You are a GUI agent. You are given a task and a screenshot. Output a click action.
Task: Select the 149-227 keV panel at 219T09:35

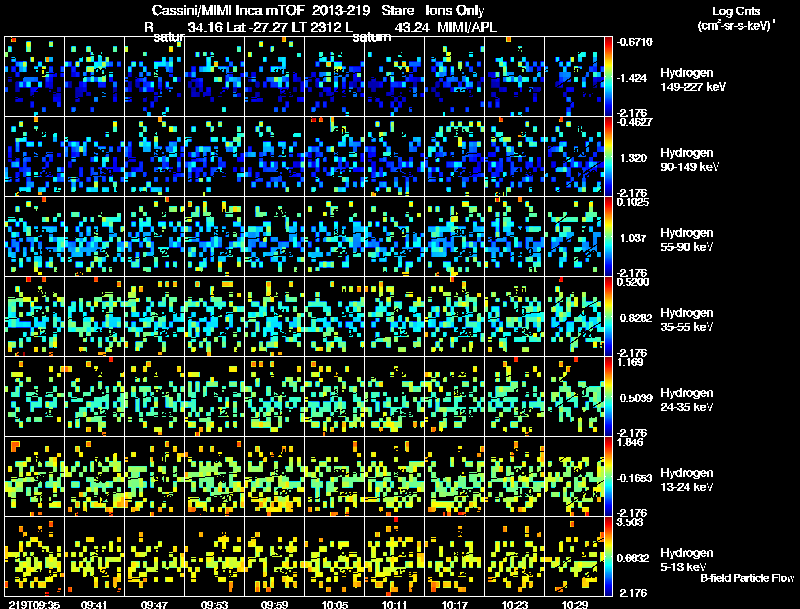[x=35, y=77]
